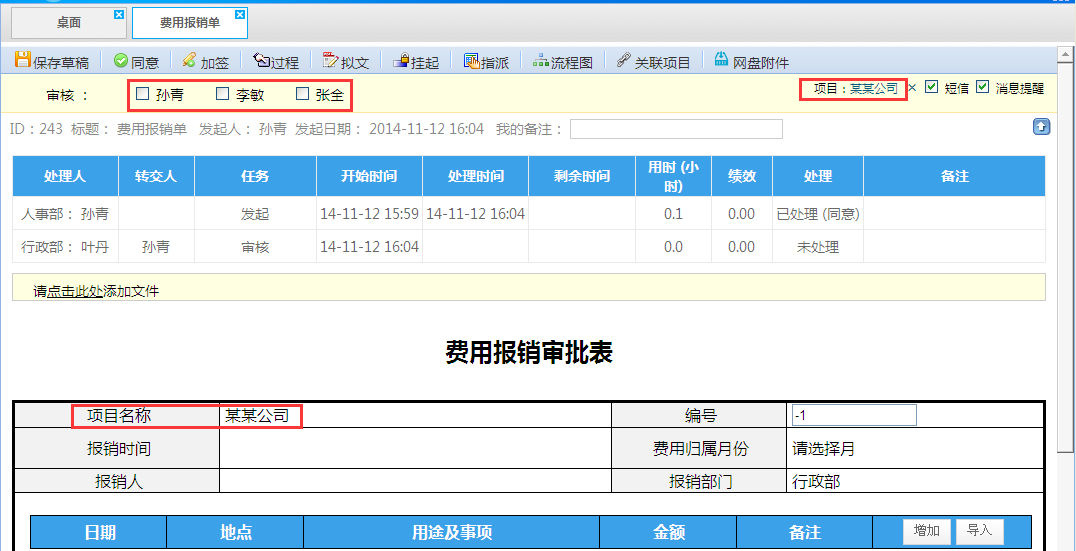The image size is (1076, 551).
Task: Click the 未处理 status cell
Action: [x=818, y=247]
